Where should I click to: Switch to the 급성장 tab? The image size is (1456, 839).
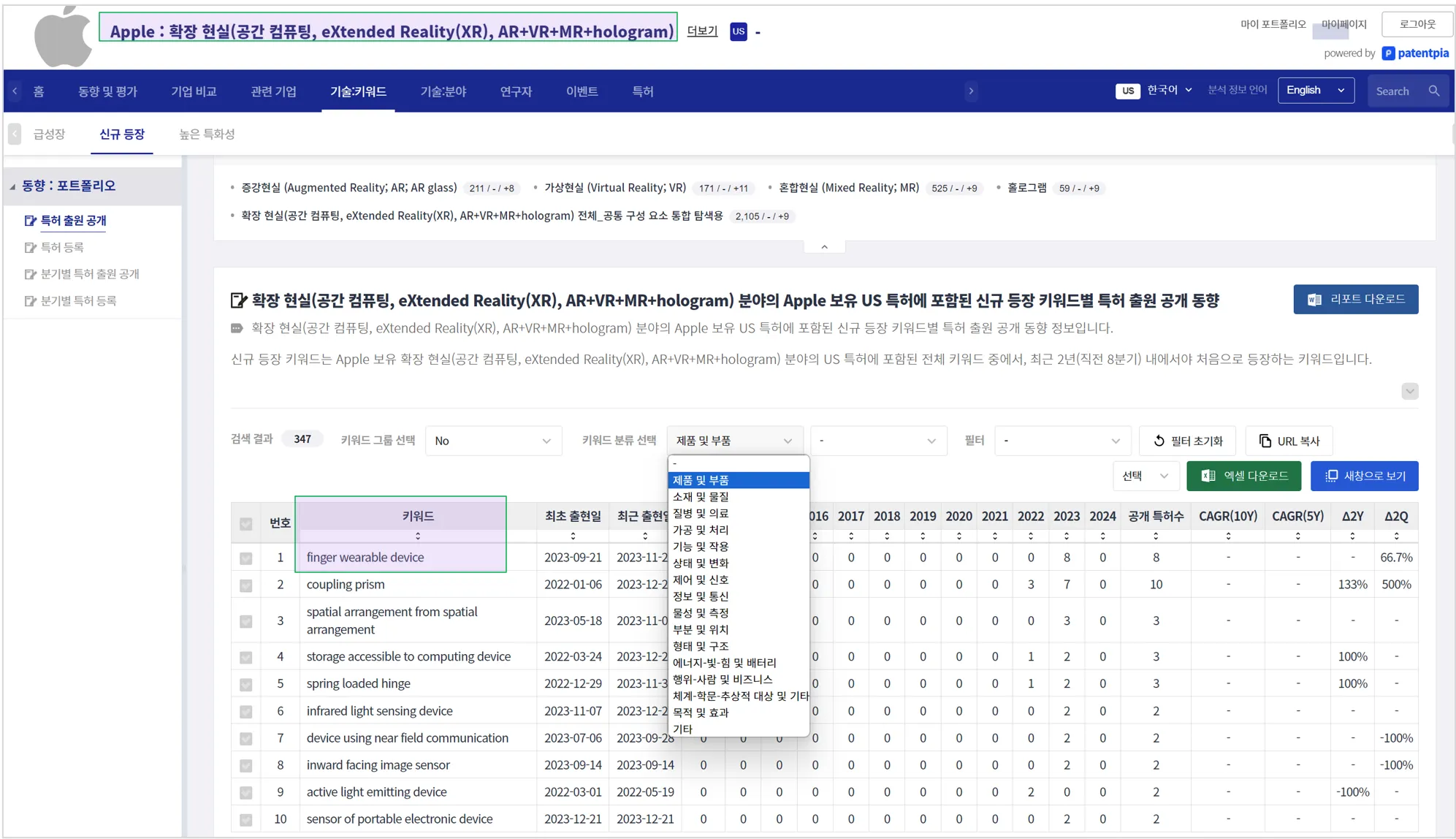(x=49, y=134)
